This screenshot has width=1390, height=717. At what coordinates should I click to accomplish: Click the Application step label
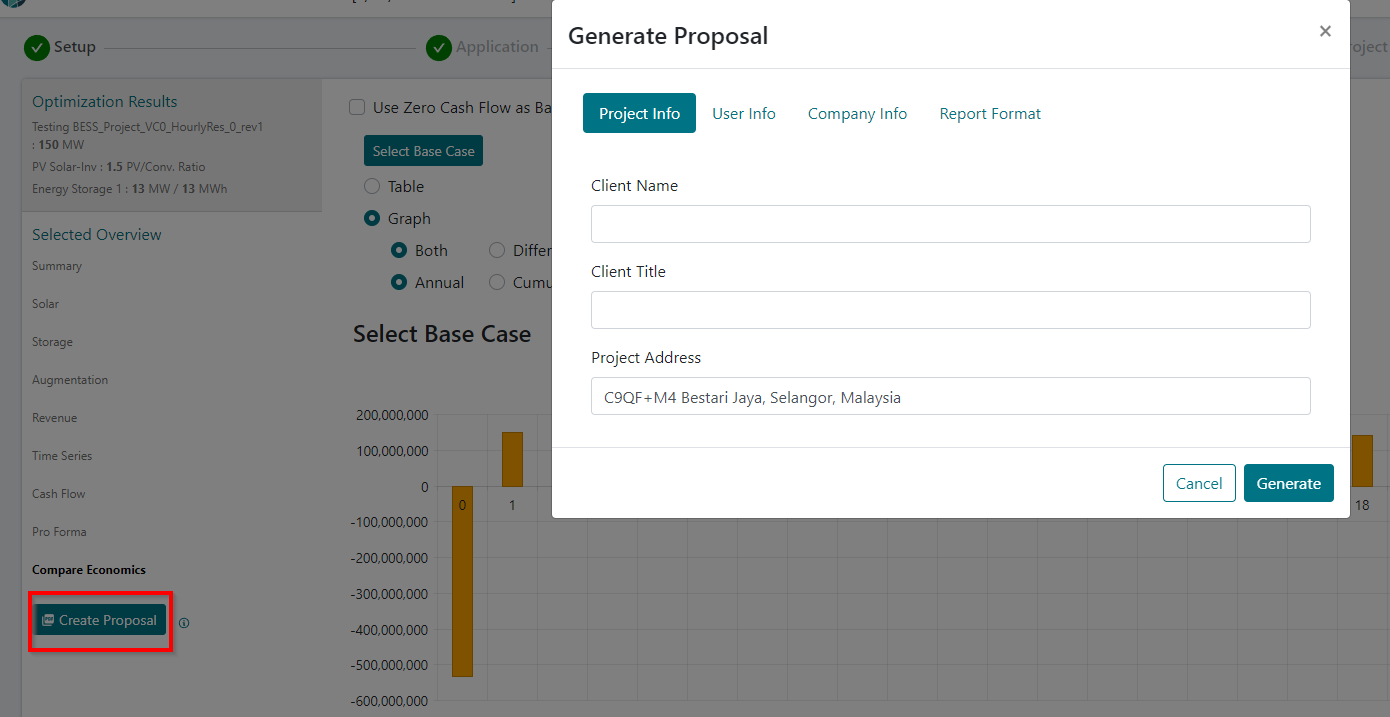(x=497, y=47)
